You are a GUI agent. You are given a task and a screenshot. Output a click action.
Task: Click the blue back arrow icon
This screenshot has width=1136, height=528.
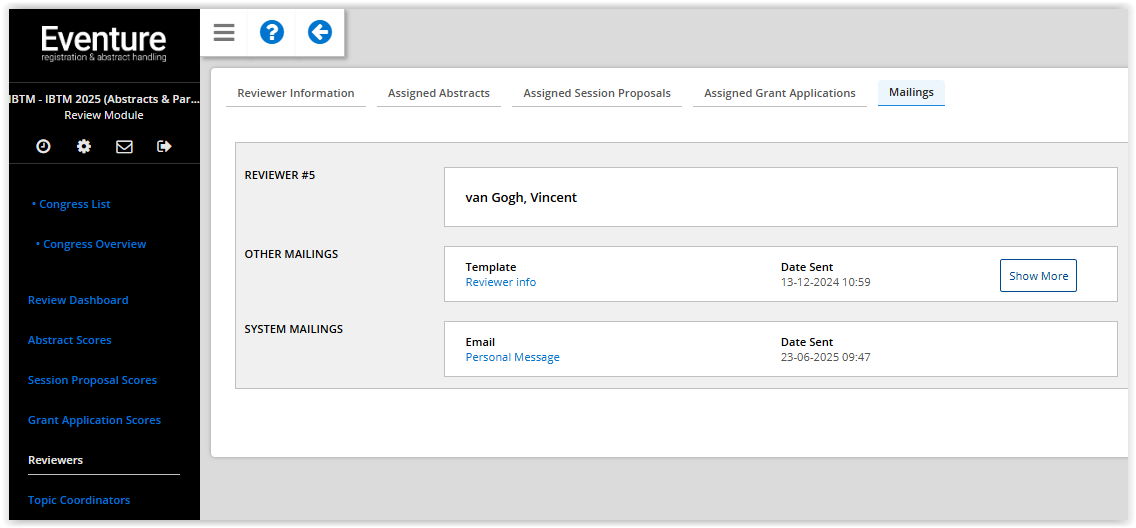pos(319,33)
